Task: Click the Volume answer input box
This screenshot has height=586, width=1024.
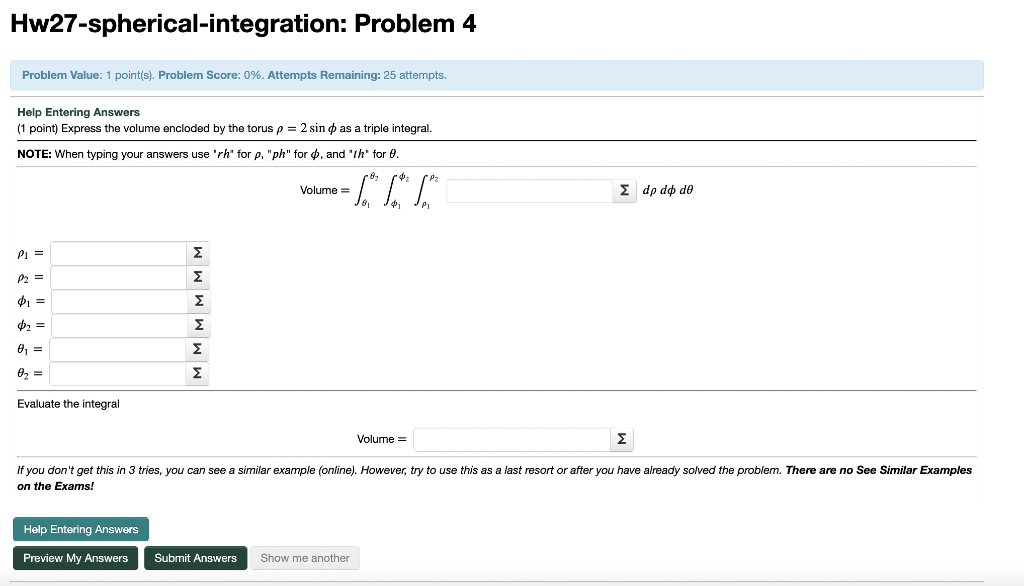Action: pos(510,439)
